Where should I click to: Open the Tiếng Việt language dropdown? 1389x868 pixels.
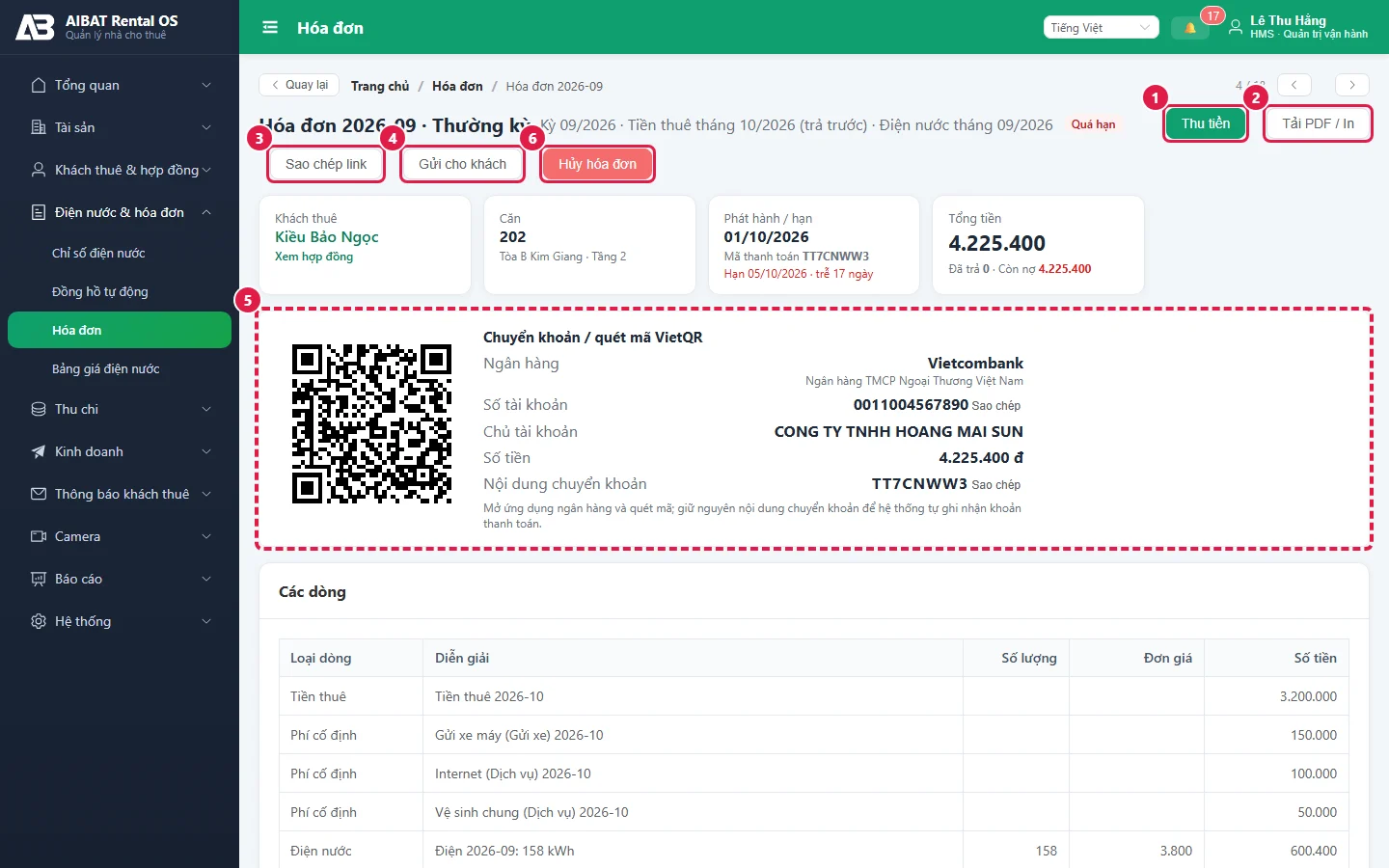(x=1101, y=28)
